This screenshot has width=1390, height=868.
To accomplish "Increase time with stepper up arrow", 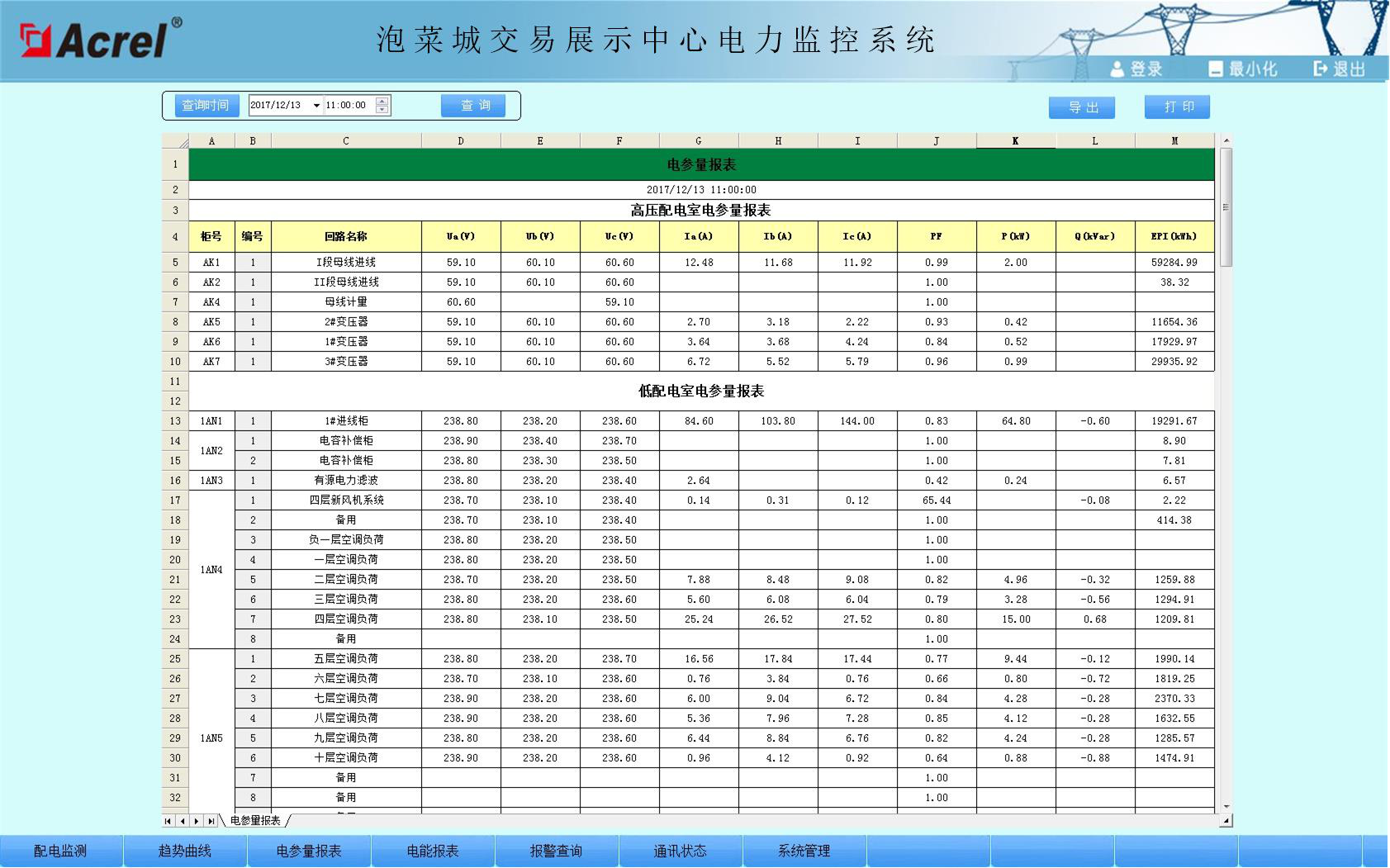I will [382, 101].
